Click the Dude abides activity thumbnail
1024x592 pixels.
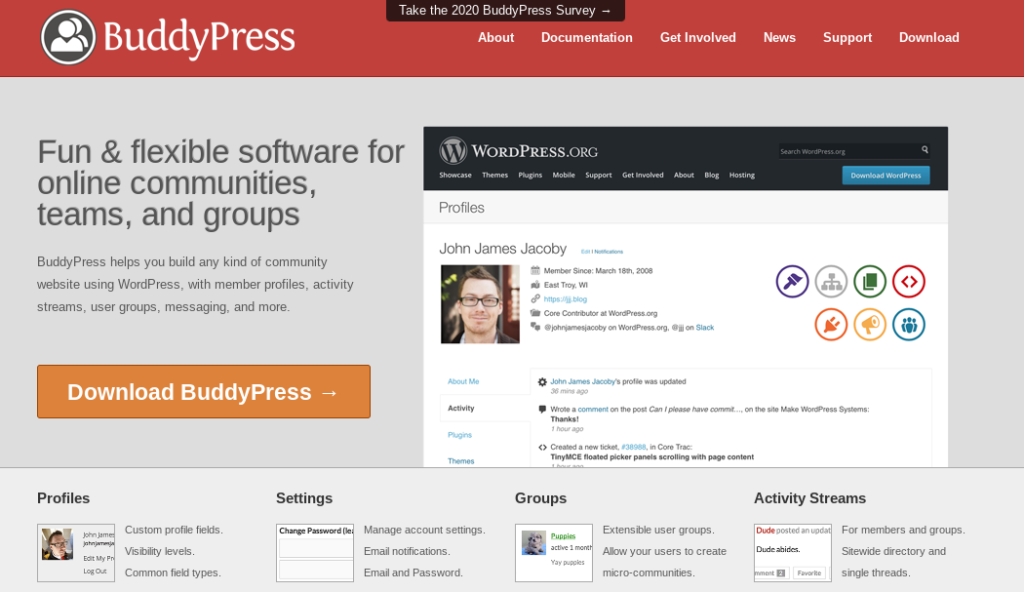pyautogui.click(x=793, y=553)
